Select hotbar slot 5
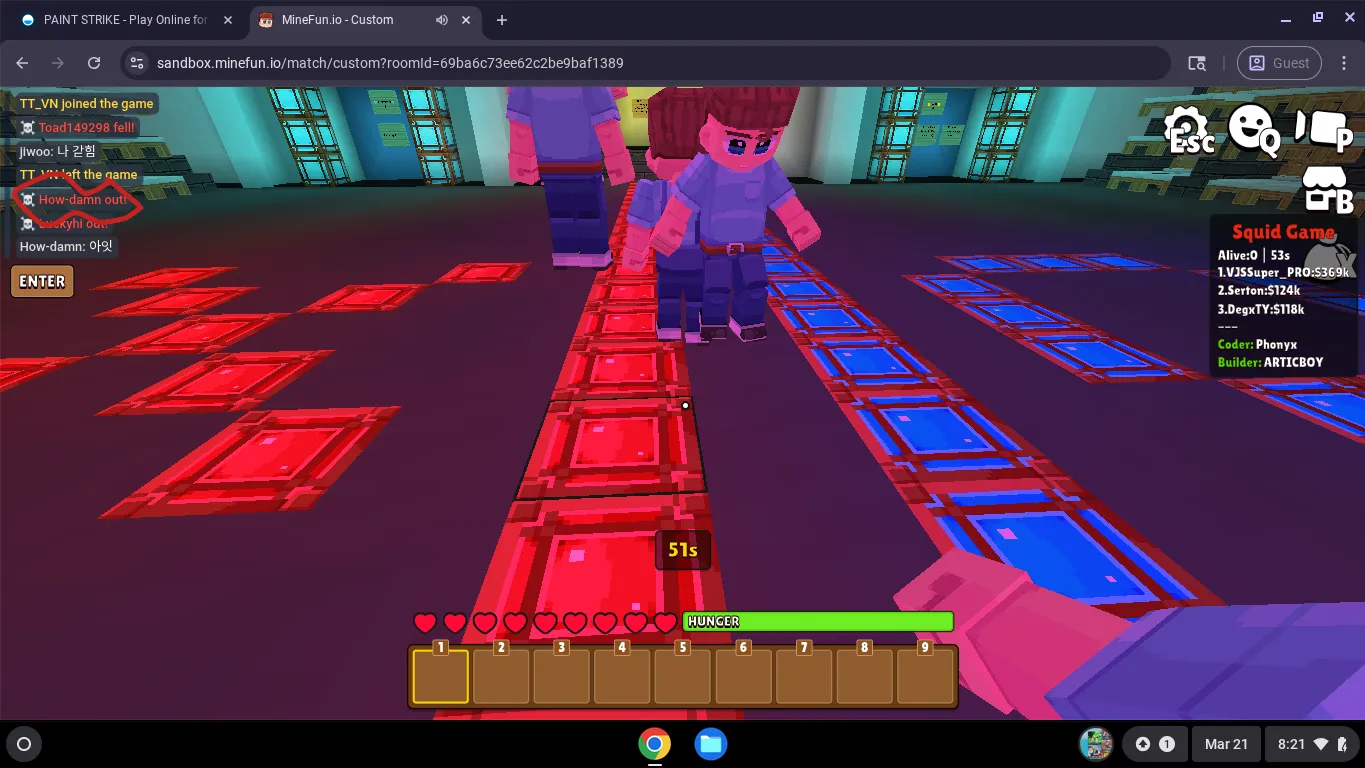 point(682,675)
